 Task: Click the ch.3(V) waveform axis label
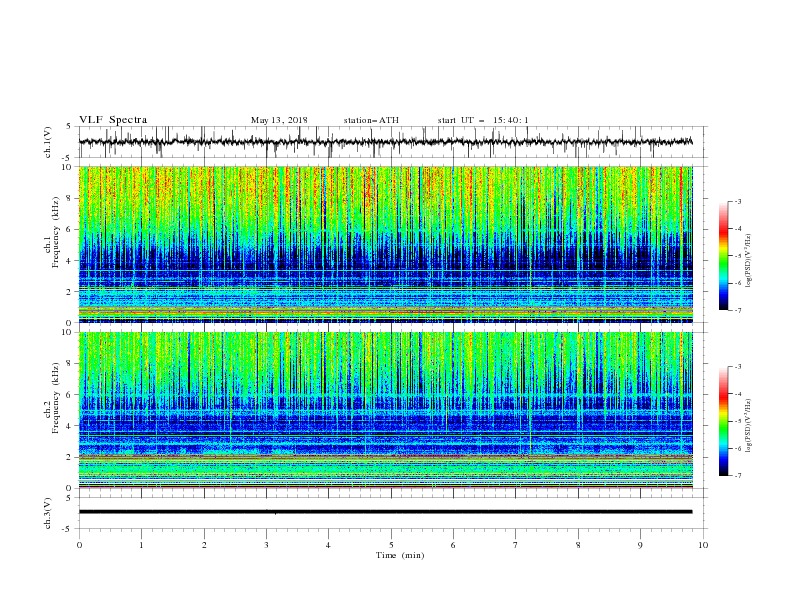(x=48, y=513)
